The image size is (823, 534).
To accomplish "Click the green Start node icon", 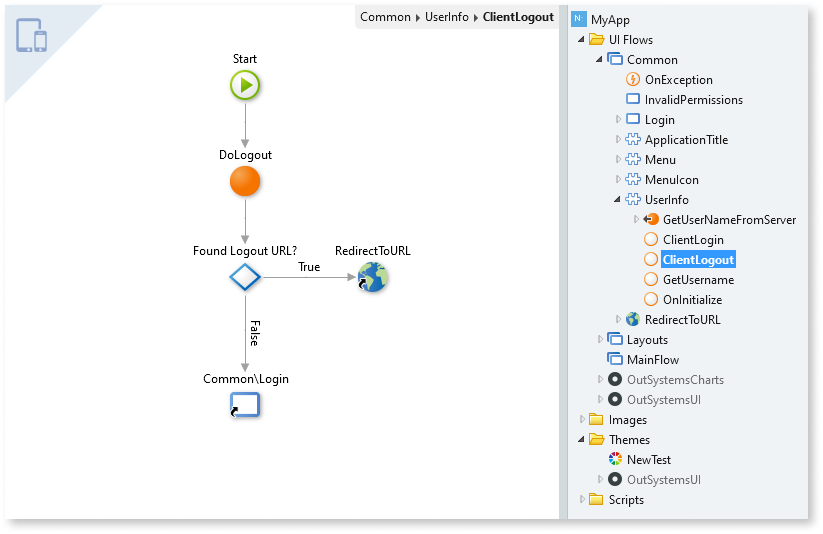I will pos(245,85).
